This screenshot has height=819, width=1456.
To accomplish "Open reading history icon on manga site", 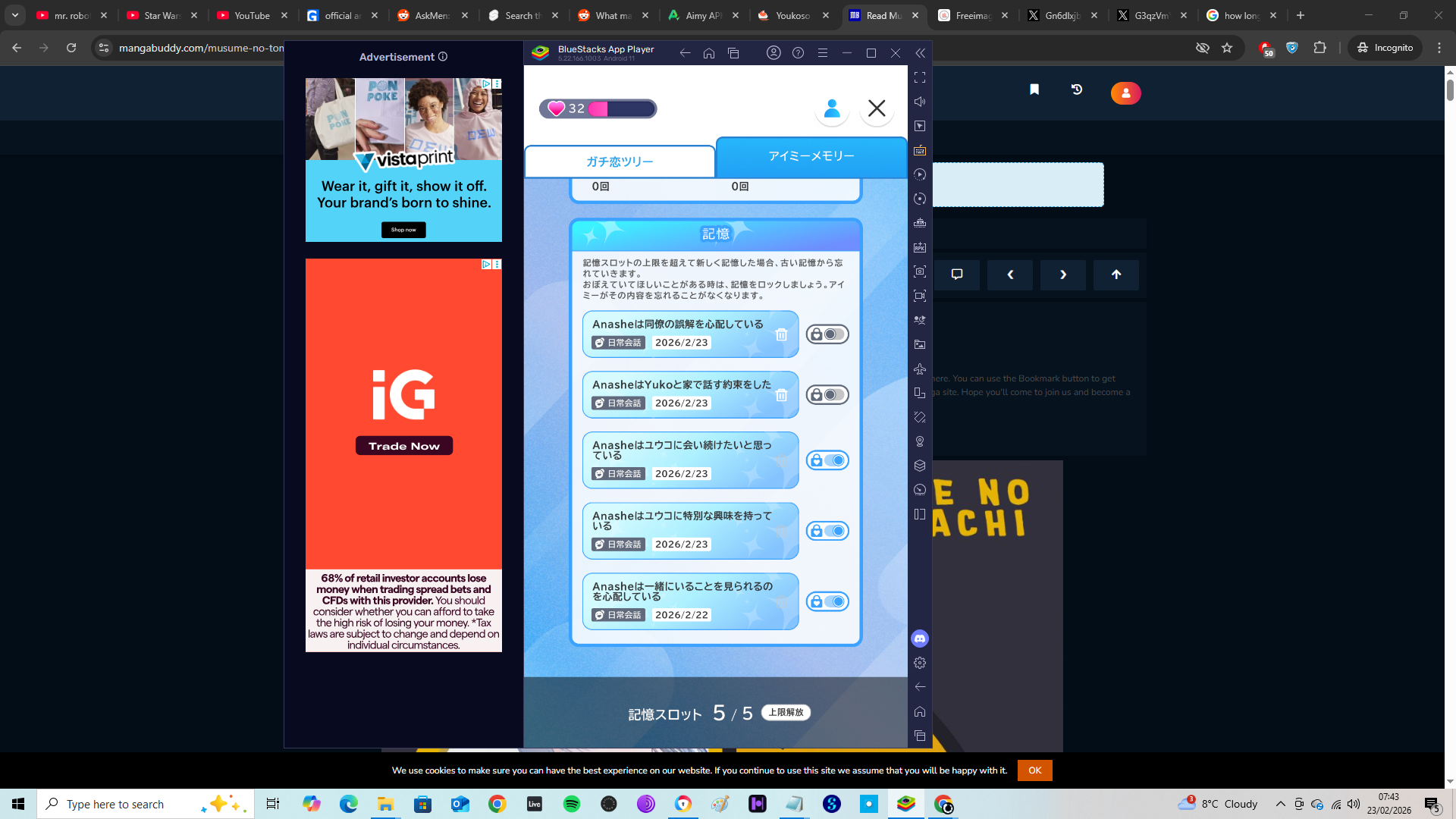I will 1077,89.
